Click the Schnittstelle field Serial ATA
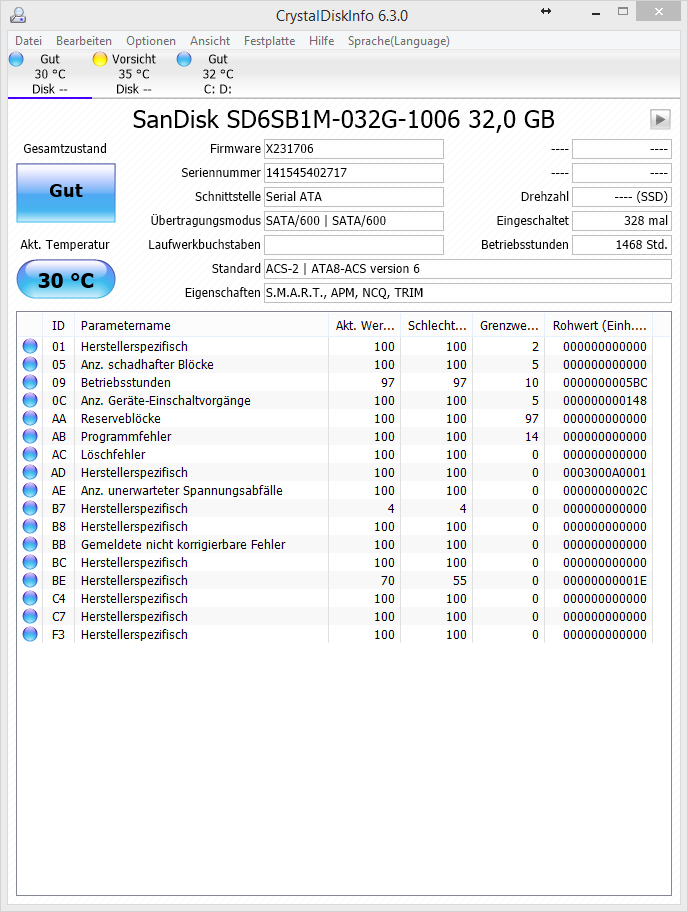This screenshot has width=688, height=912. pos(354,197)
